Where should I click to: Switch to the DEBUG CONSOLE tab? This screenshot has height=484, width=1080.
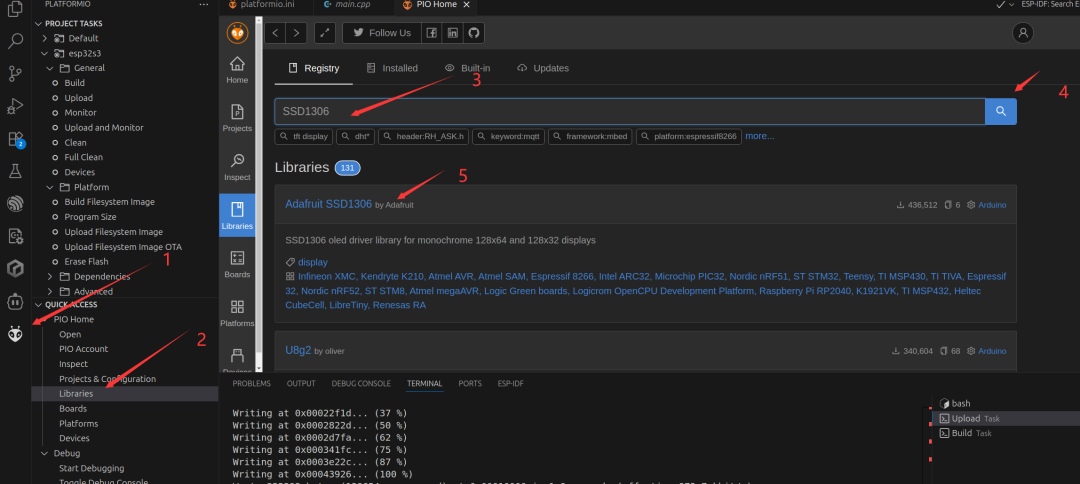(x=361, y=383)
